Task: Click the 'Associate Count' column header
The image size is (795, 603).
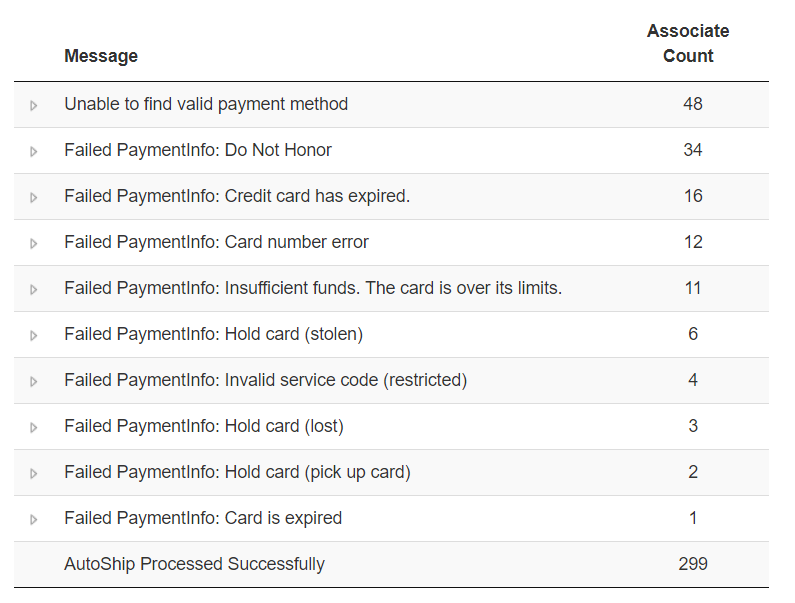Action: tap(688, 44)
